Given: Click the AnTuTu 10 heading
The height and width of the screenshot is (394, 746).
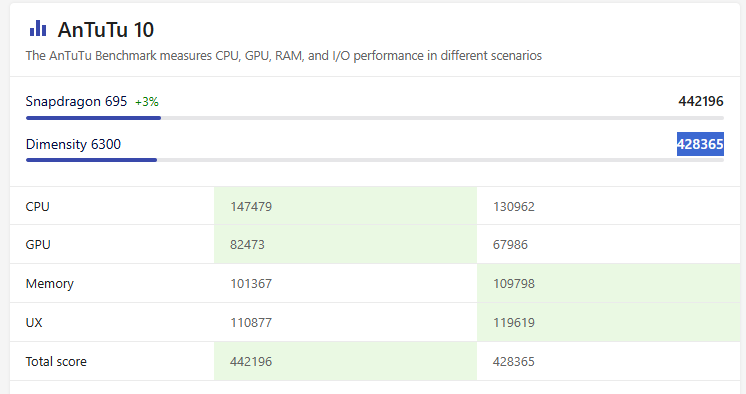Looking at the screenshot, I should 106,30.
